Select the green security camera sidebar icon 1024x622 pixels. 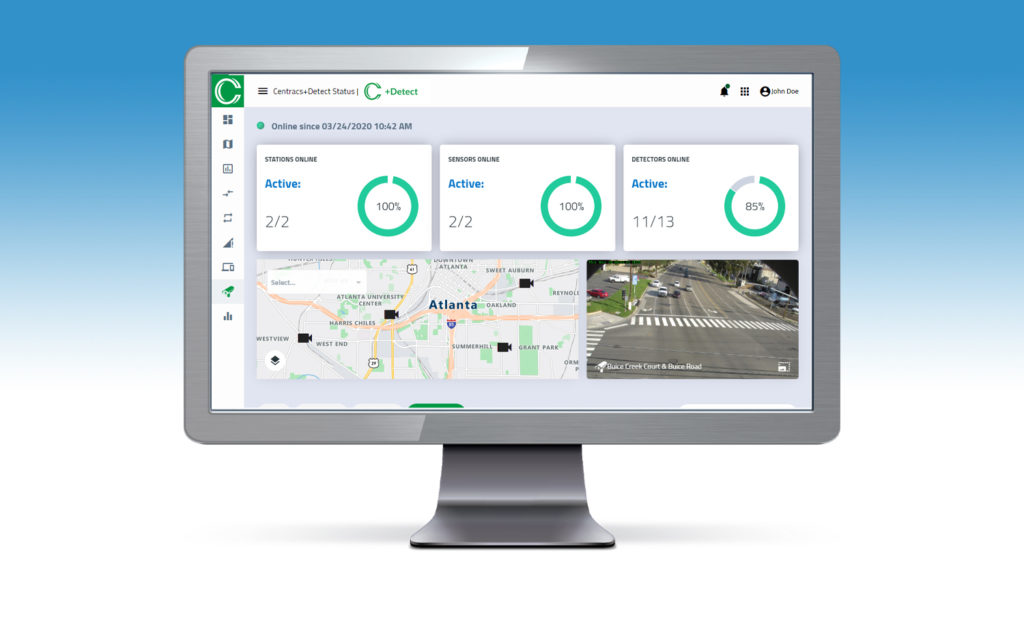228,291
